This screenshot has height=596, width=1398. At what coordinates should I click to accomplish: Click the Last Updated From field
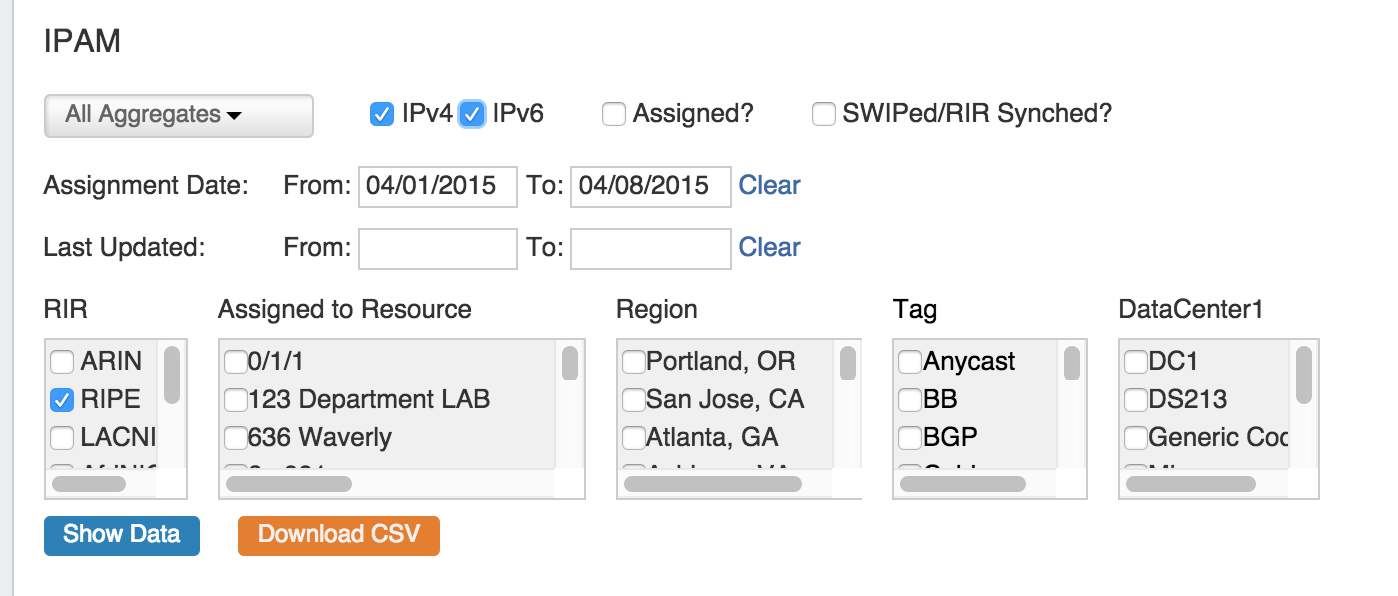point(437,248)
